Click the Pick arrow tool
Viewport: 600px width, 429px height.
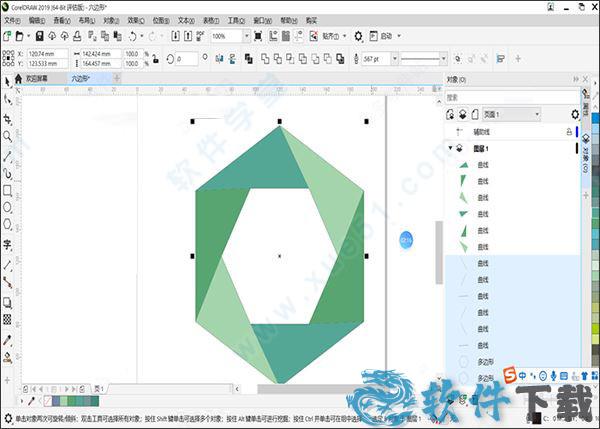click(7, 82)
